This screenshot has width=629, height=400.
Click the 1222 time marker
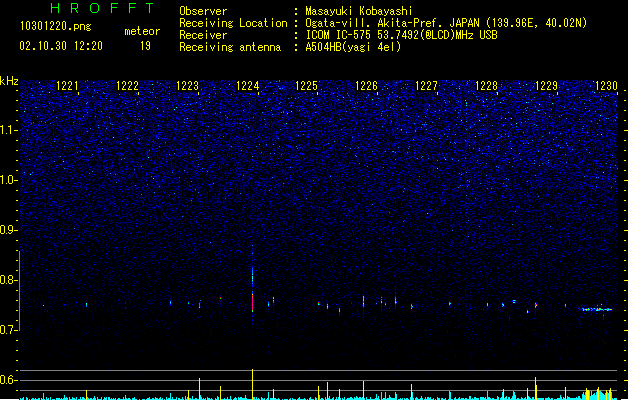point(127,86)
